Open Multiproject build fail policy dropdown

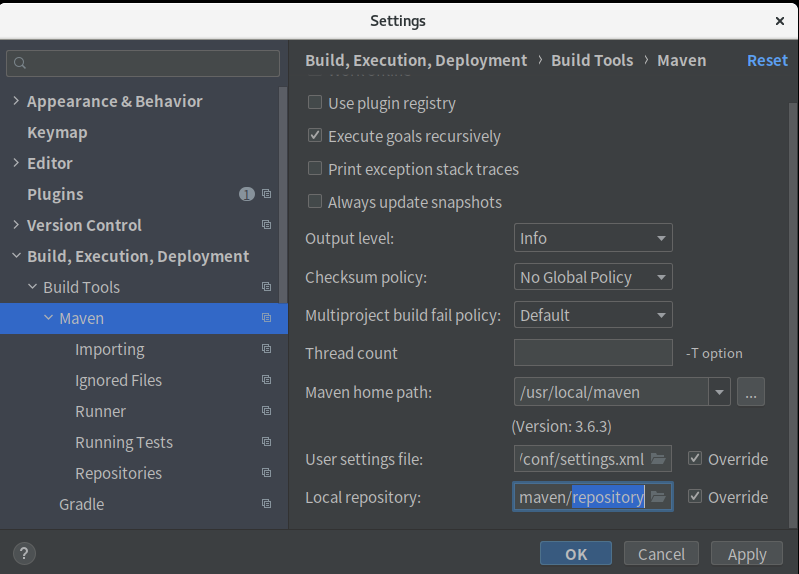pyautogui.click(x=593, y=315)
